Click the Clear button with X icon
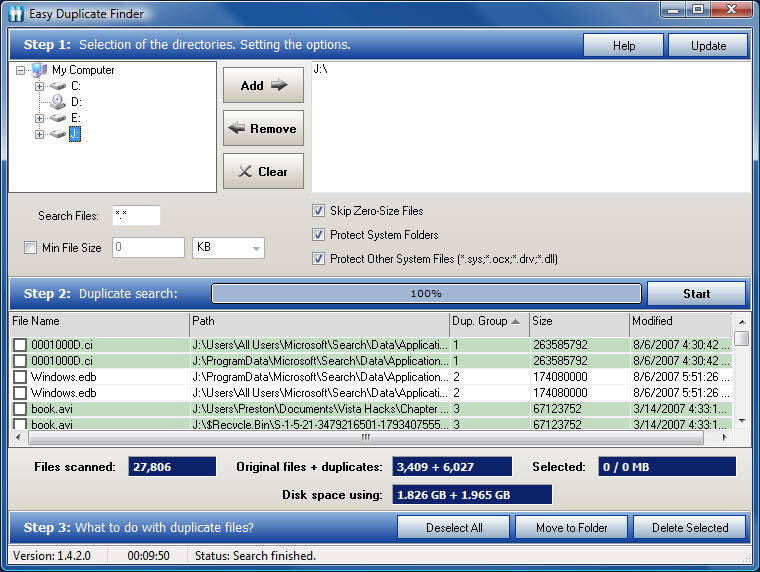The image size is (760, 572). point(263,171)
